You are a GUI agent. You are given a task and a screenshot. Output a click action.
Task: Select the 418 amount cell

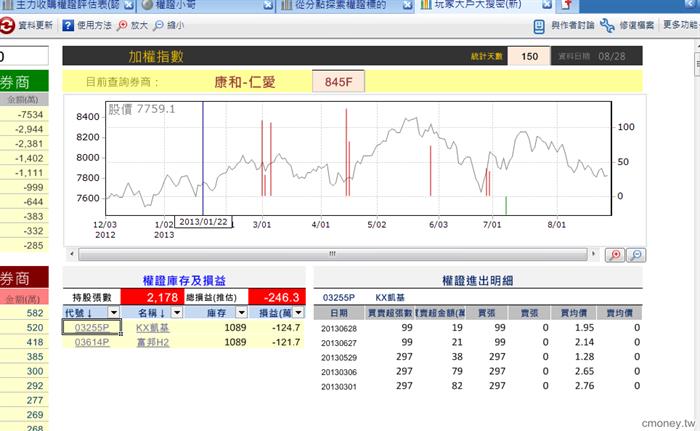coord(24,342)
